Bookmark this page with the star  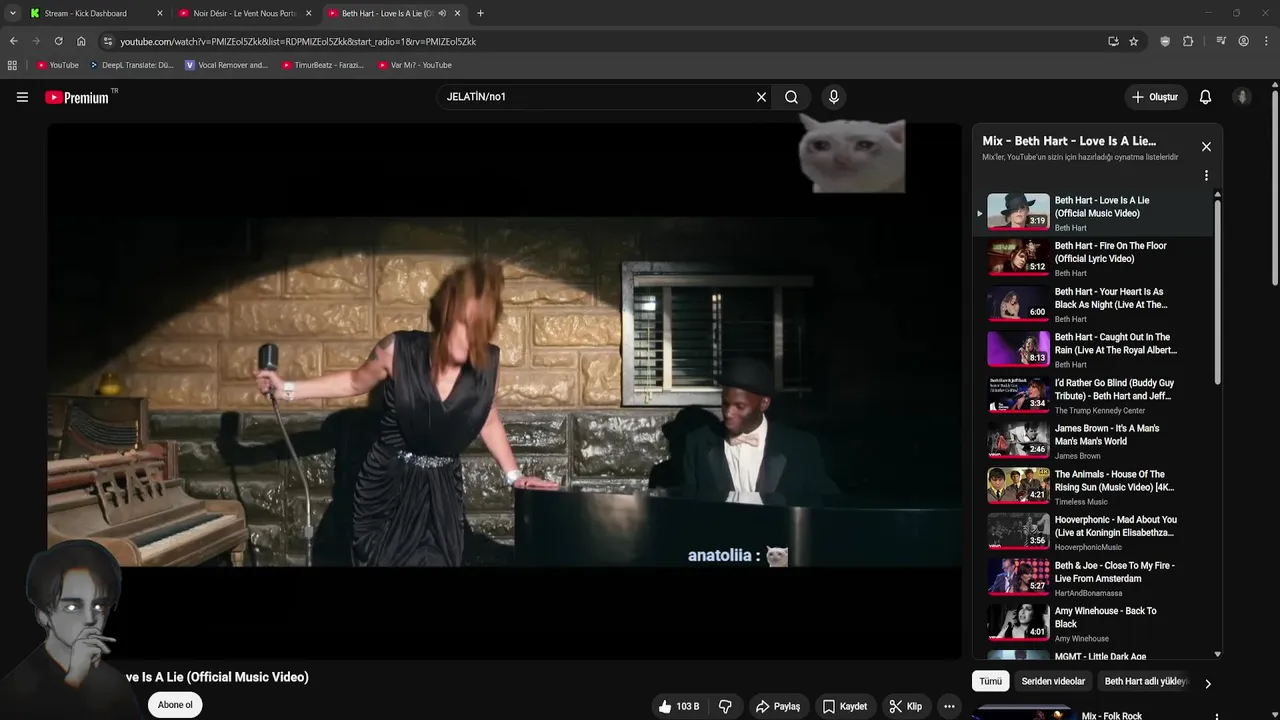pyautogui.click(x=1133, y=41)
